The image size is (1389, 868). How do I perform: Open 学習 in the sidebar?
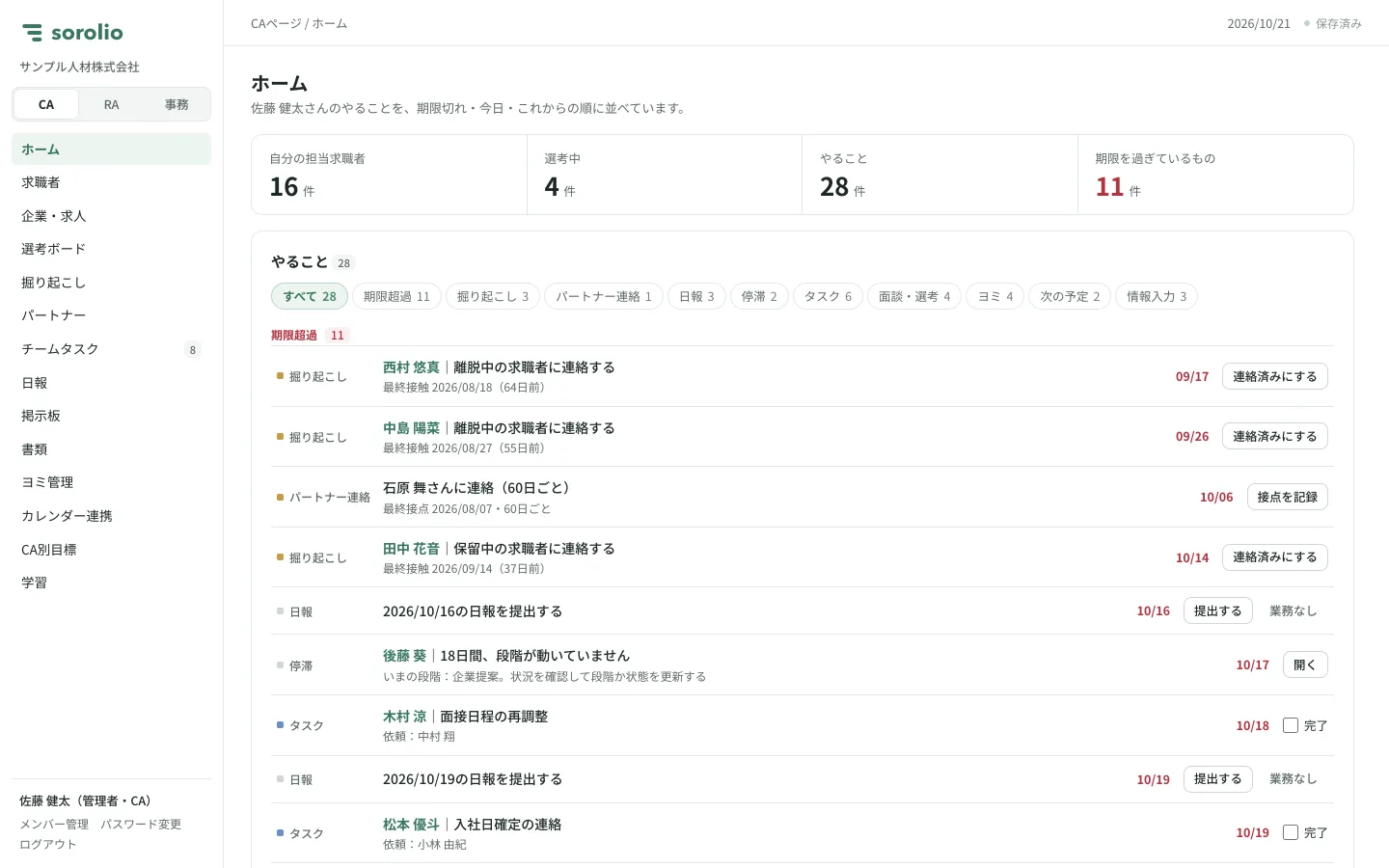[111, 583]
